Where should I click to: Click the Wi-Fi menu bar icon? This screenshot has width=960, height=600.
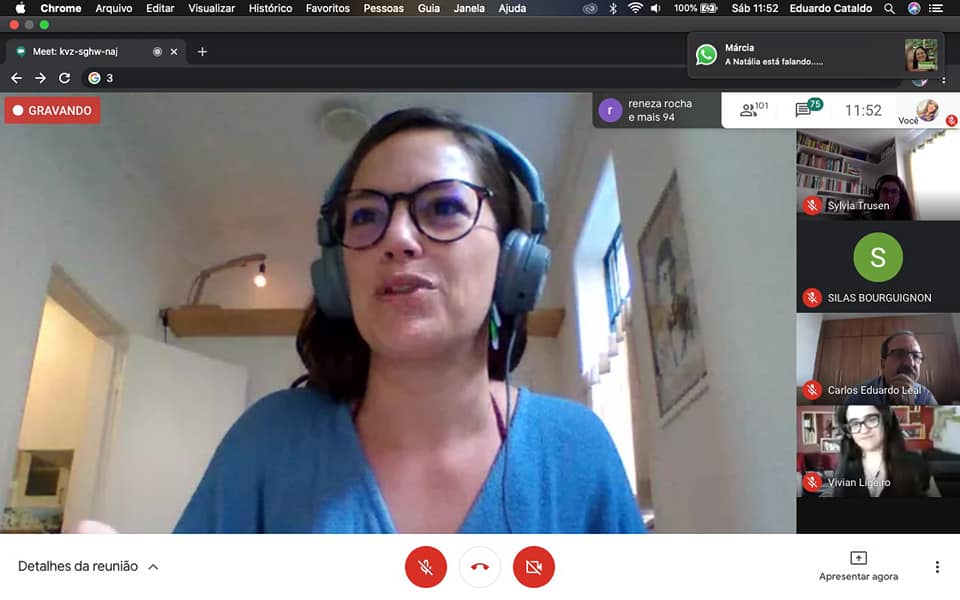point(635,8)
